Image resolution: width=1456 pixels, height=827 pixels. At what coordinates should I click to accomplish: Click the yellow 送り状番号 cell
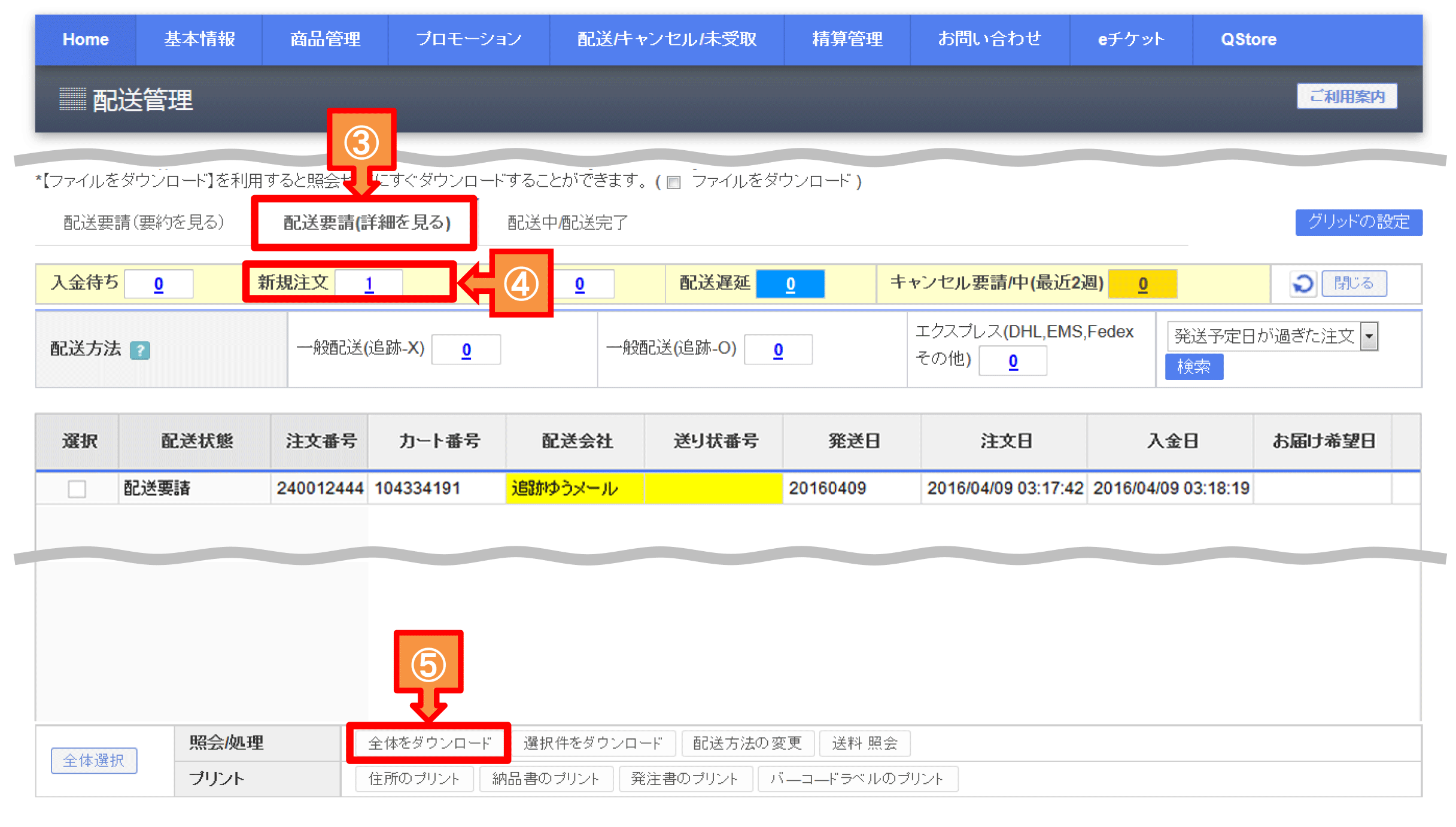click(713, 488)
